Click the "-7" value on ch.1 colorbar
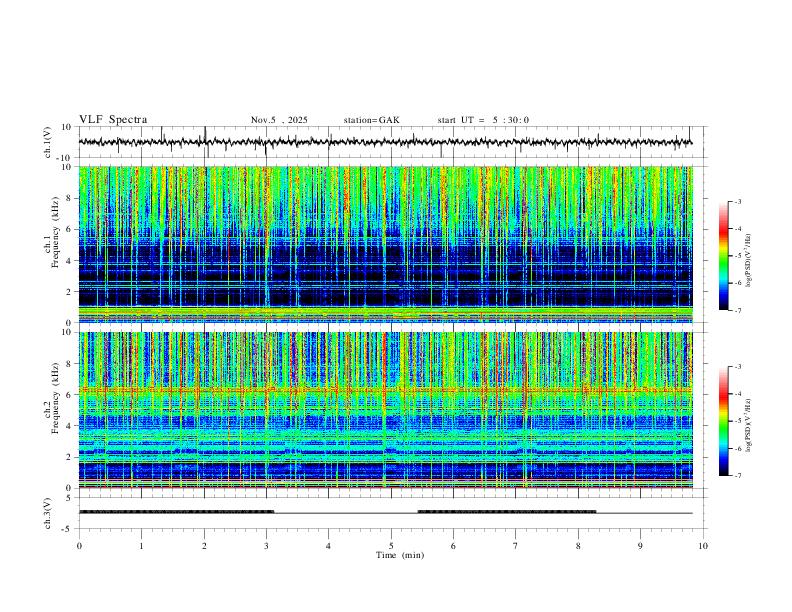This screenshot has width=792, height=612. click(x=737, y=310)
